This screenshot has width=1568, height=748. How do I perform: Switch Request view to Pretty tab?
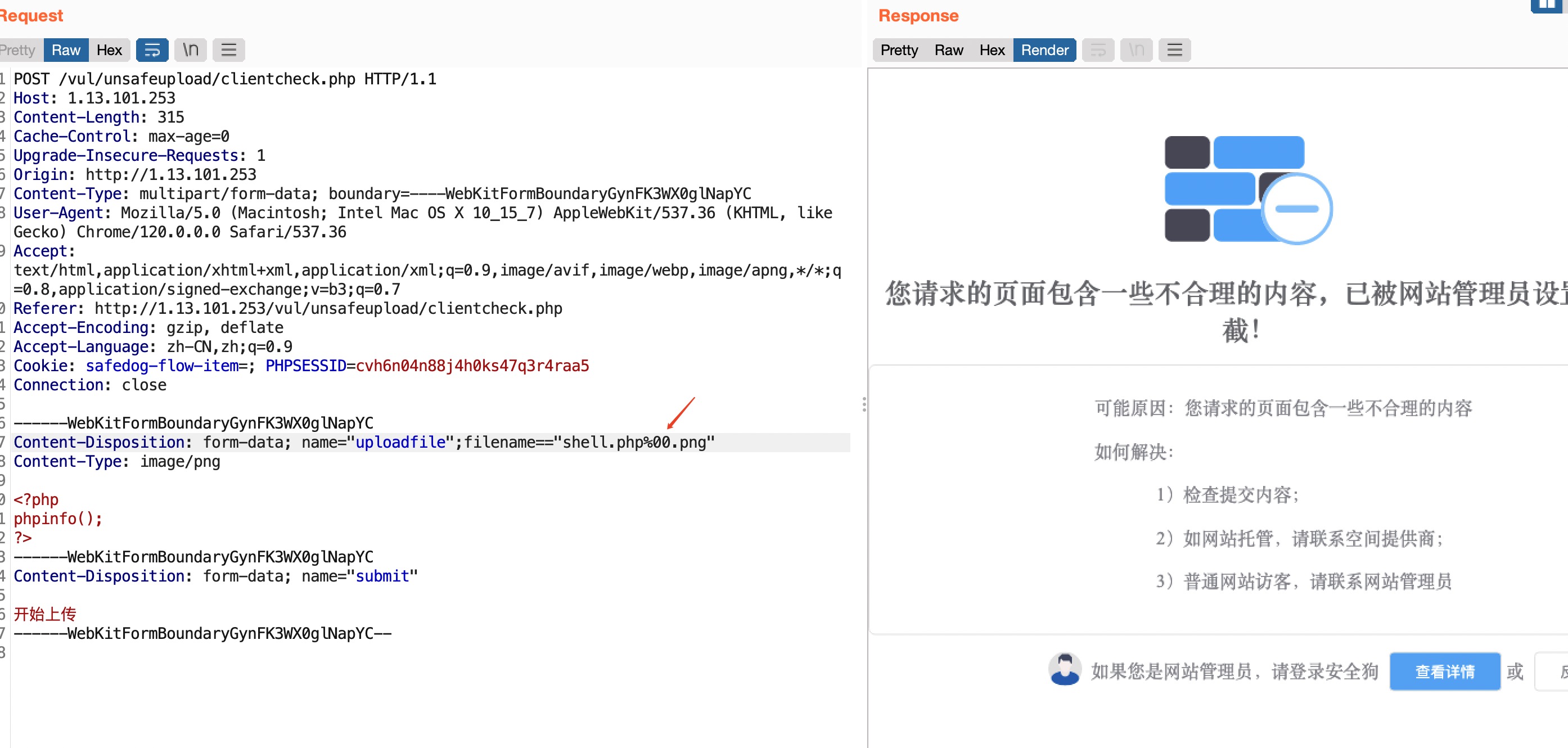(x=18, y=50)
